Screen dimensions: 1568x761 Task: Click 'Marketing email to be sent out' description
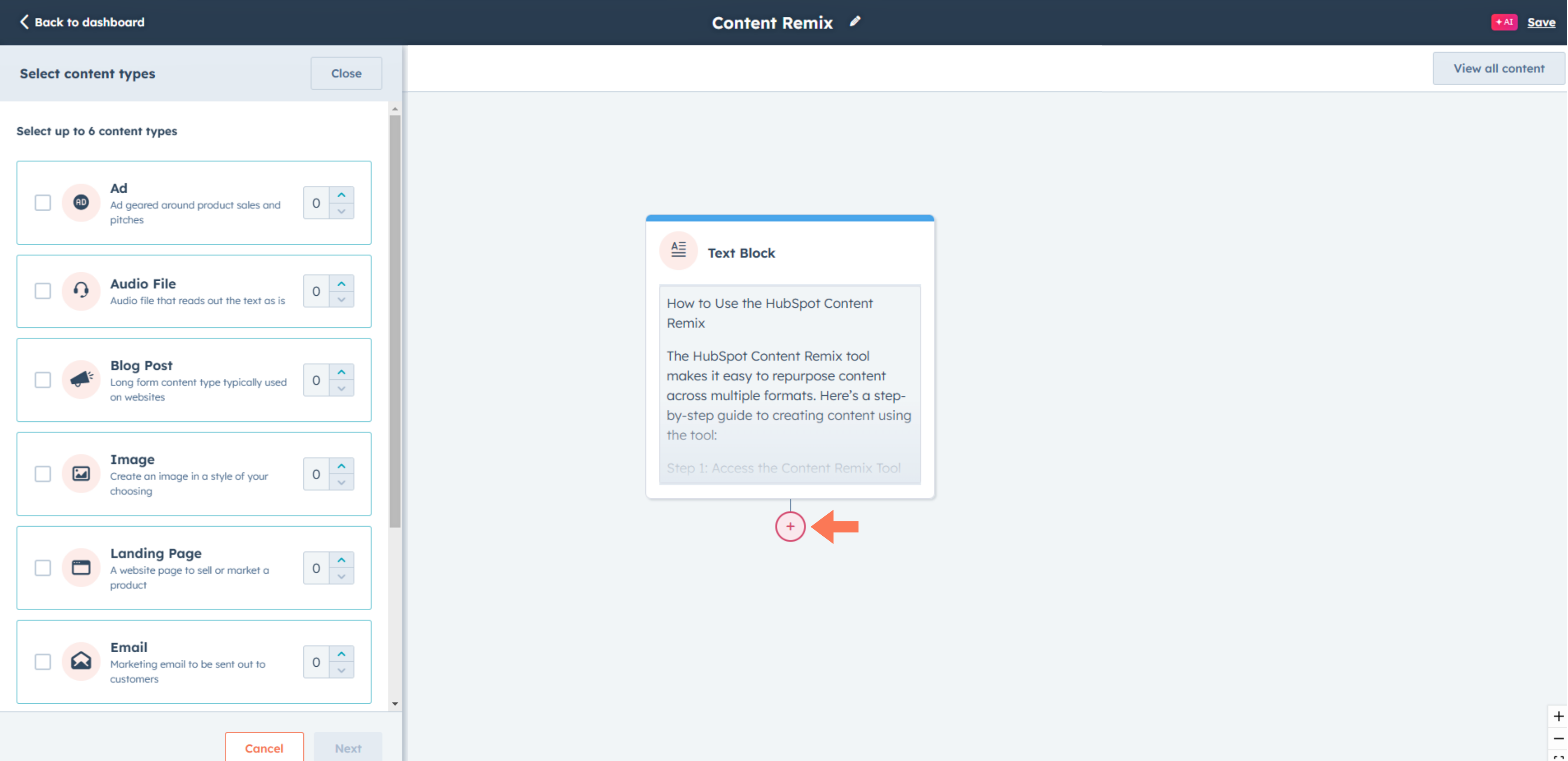[188, 671]
